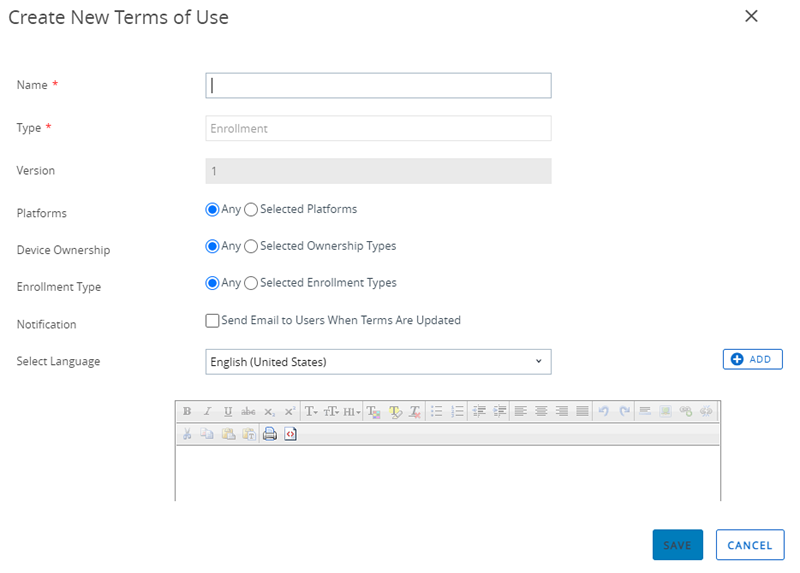The image size is (800, 573).
Task: Insert a horizontal rule
Action: click(645, 411)
